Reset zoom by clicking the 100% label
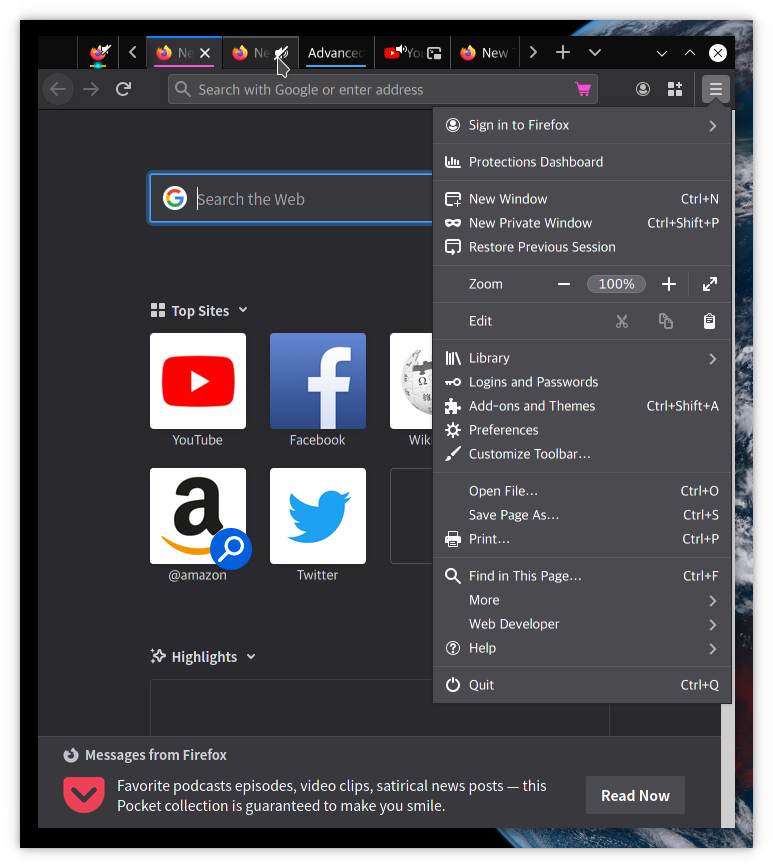 (616, 284)
